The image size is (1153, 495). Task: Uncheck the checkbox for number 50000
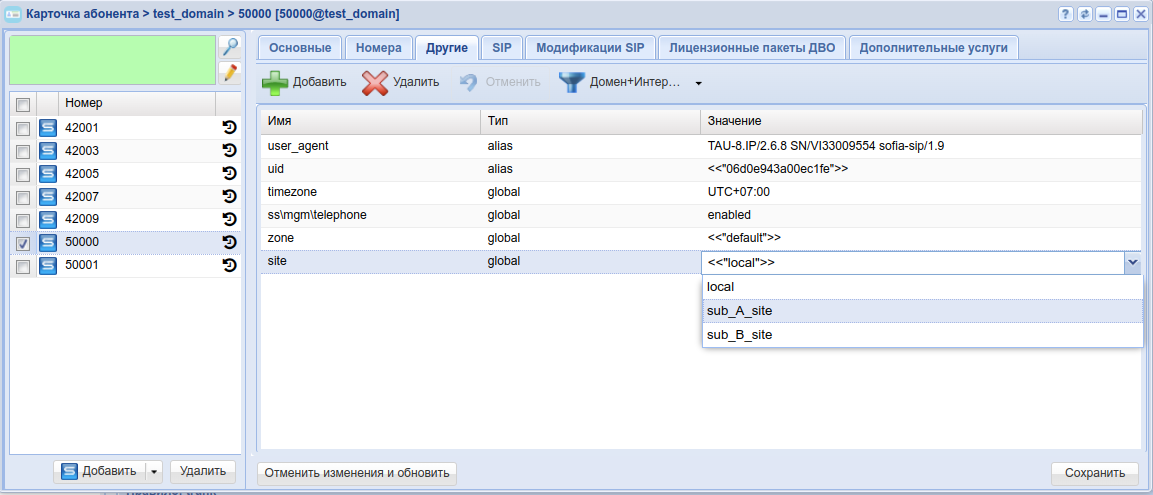23,243
